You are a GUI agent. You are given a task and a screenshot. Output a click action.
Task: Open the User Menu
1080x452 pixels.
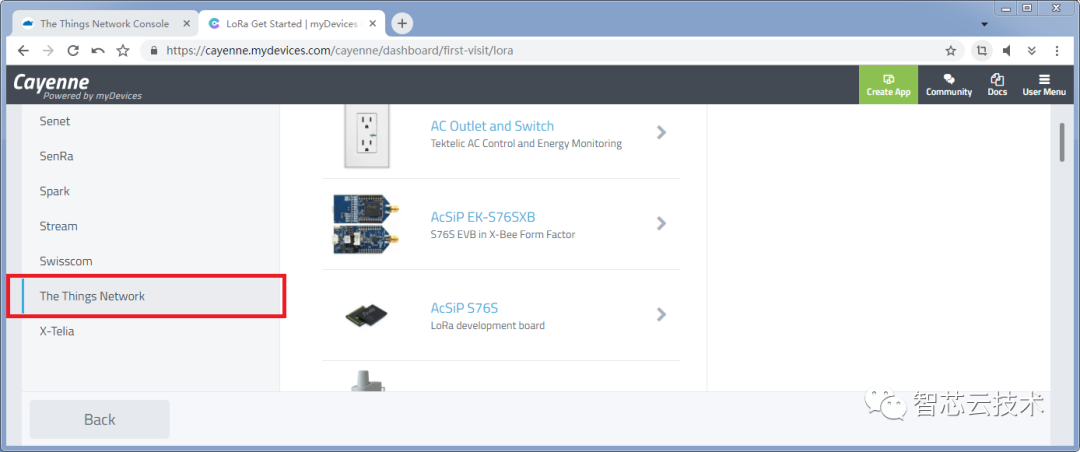1043,85
